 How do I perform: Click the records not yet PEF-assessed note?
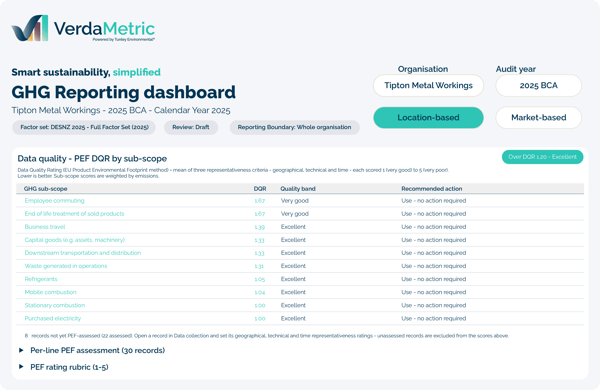point(267,336)
